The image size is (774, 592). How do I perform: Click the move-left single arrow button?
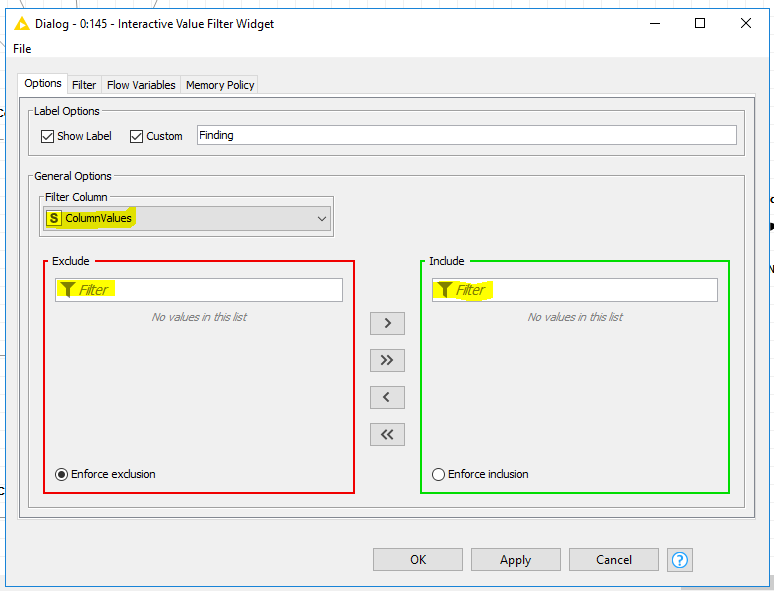point(387,397)
